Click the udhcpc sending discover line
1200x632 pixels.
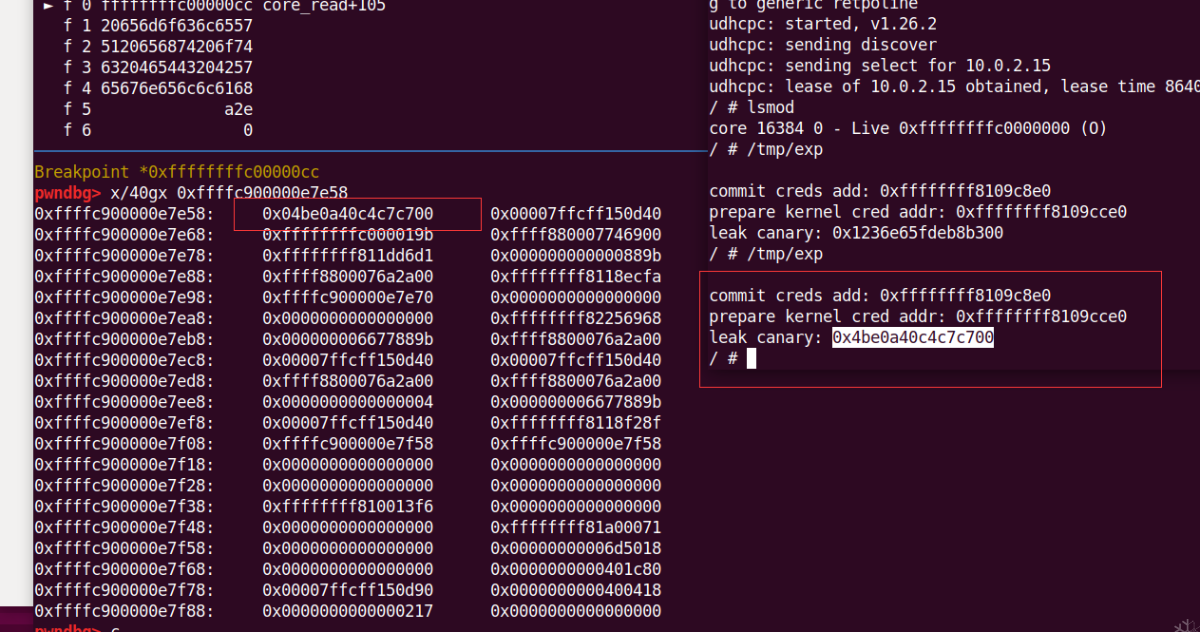[x=823, y=44]
